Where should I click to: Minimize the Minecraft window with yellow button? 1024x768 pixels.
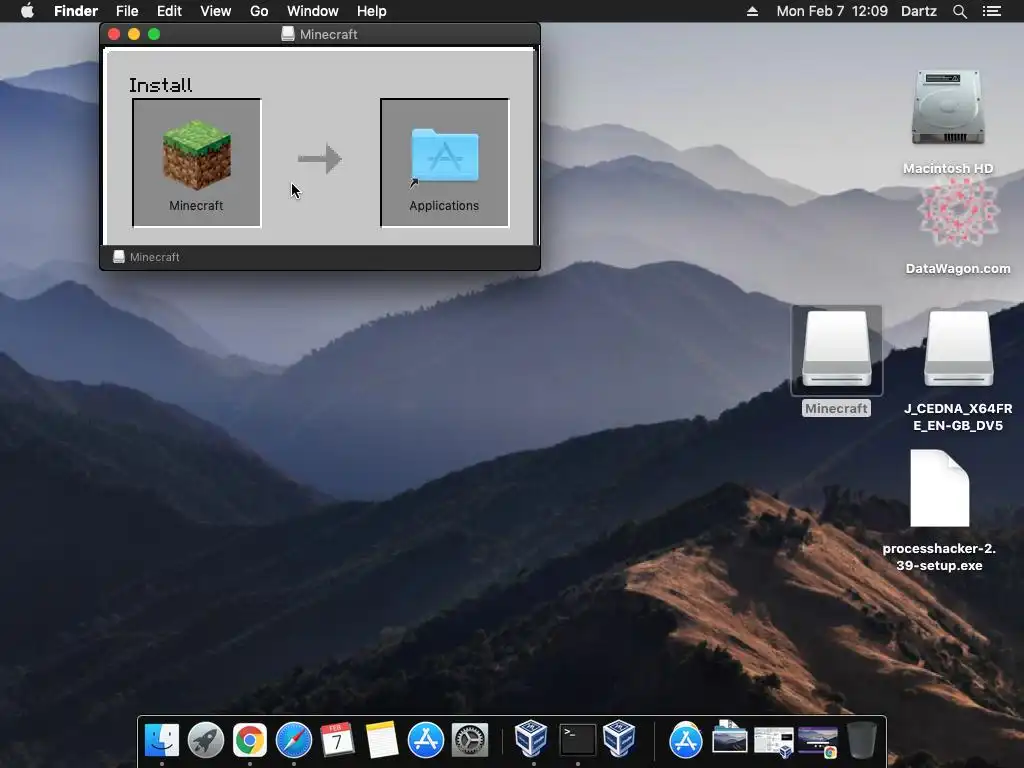(x=134, y=34)
